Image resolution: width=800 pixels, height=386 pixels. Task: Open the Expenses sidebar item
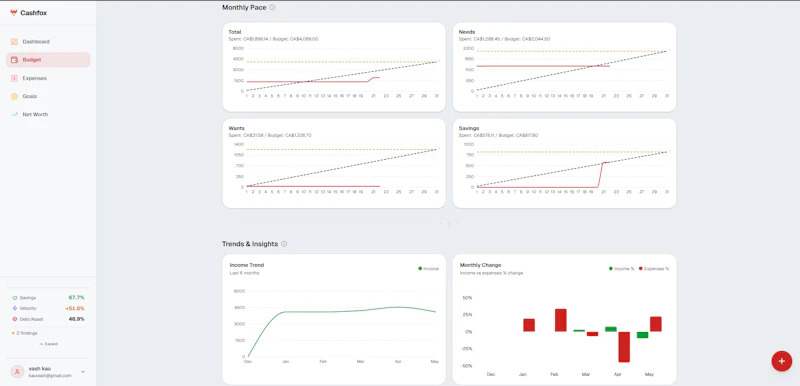tap(48, 78)
